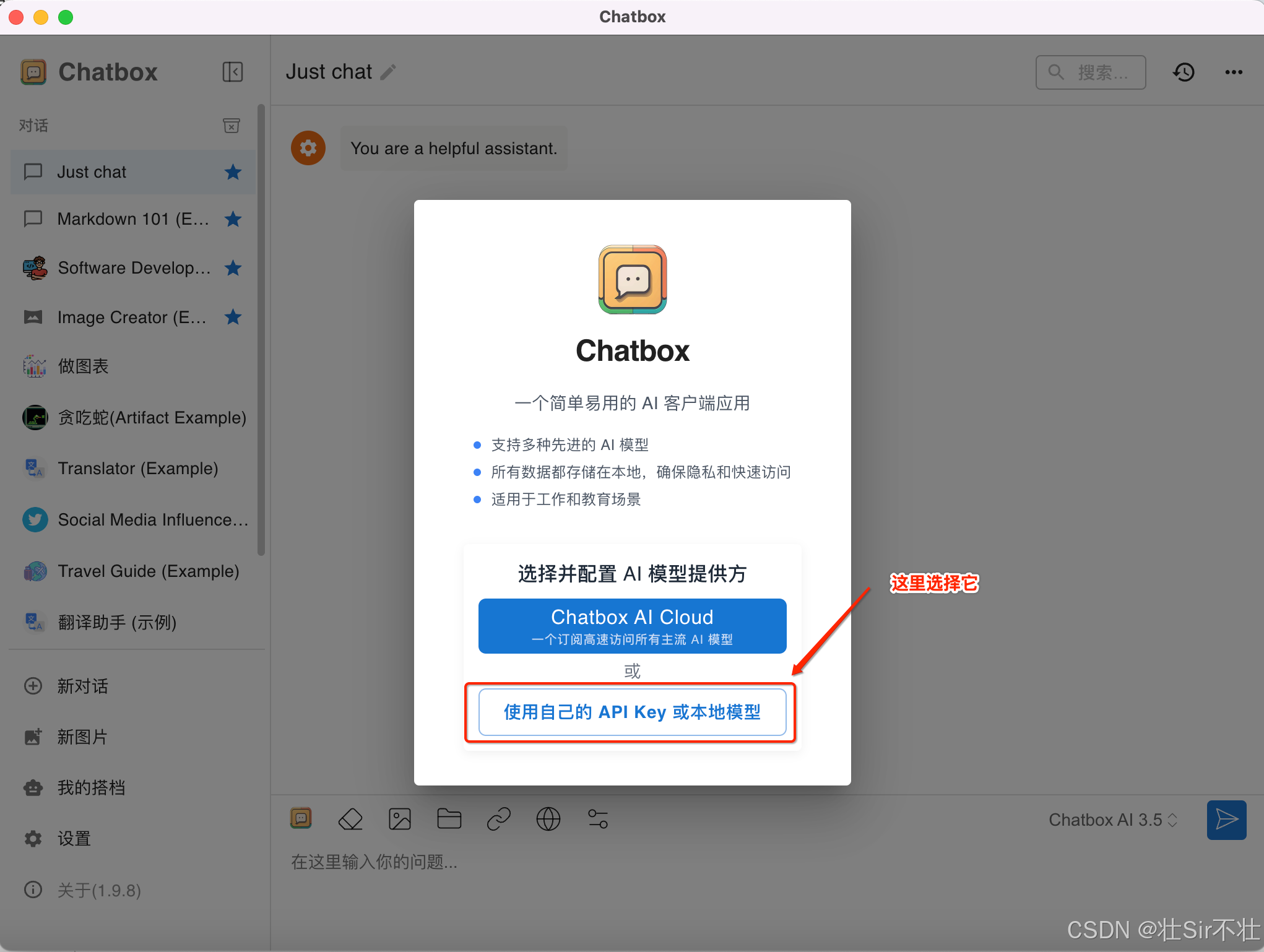Edit conversation title with pencil icon
The height and width of the screenshot is (952, 1264).
coord(388,72)
